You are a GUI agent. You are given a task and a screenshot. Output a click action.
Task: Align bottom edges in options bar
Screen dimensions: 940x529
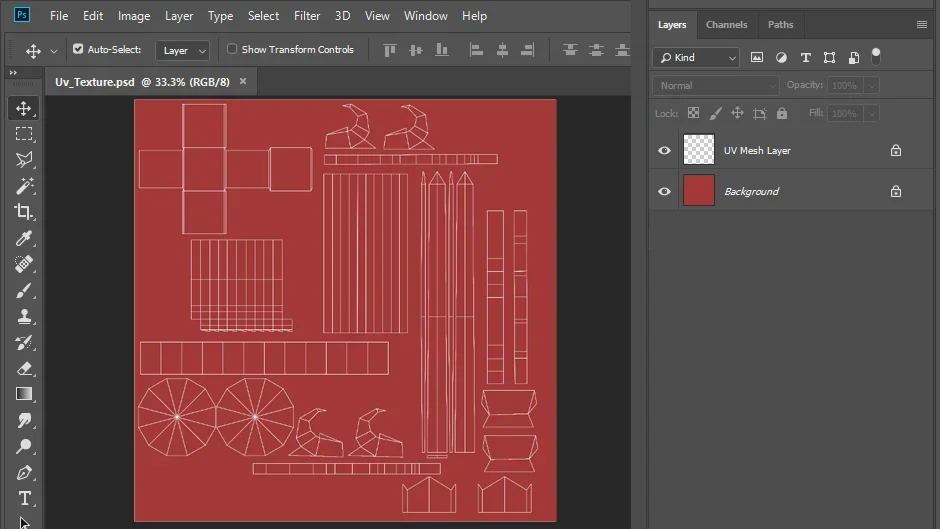442,50
